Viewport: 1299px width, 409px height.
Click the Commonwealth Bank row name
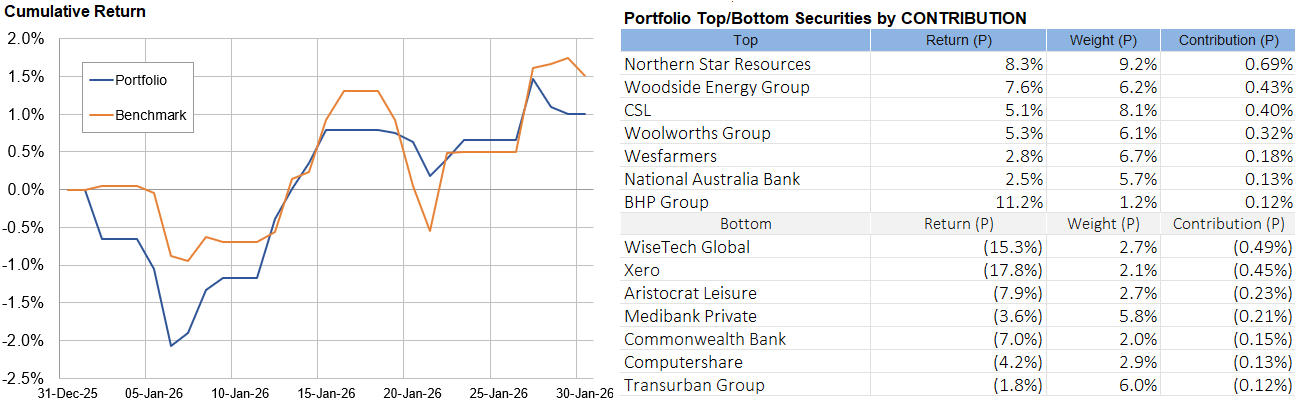tap(705, 339)
